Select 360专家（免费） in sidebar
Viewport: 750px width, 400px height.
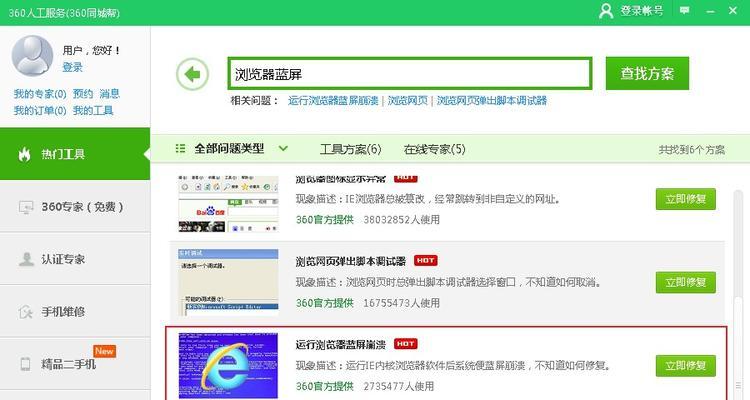pos(75,207)
